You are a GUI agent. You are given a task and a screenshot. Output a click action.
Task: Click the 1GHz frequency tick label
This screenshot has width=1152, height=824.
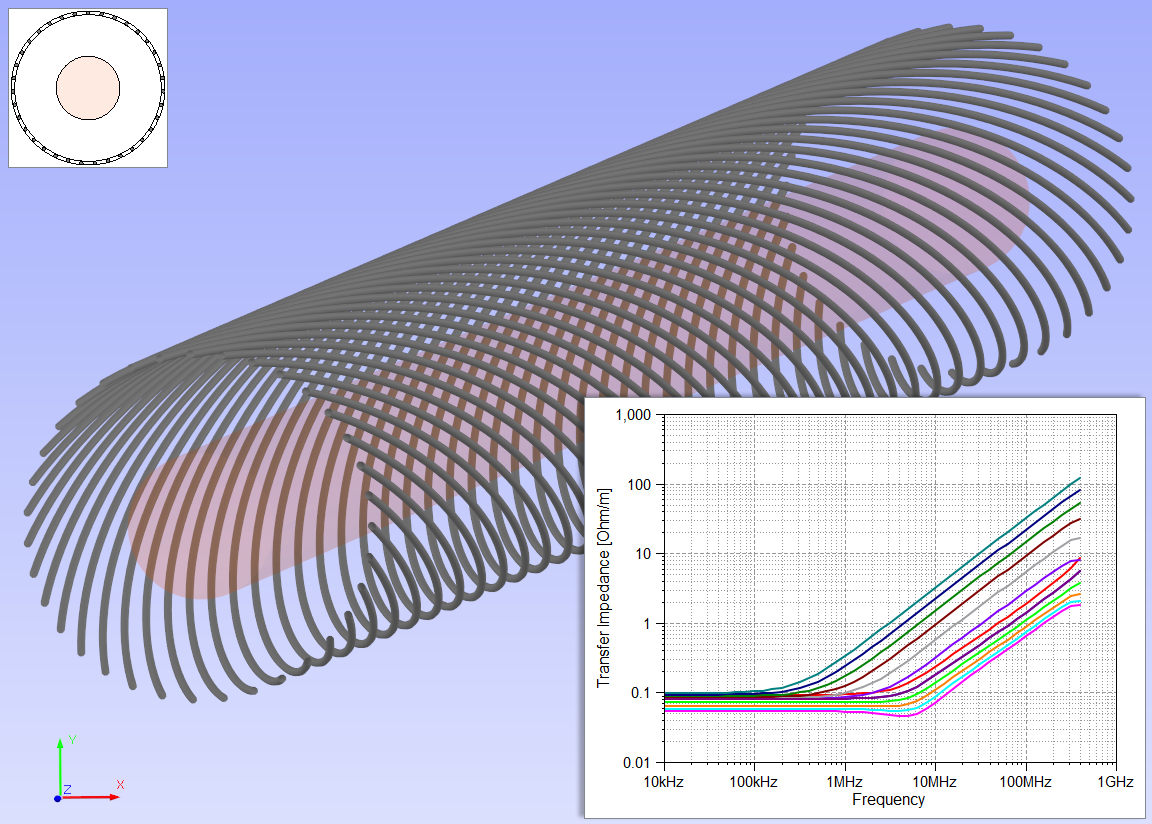[1115, 782]
